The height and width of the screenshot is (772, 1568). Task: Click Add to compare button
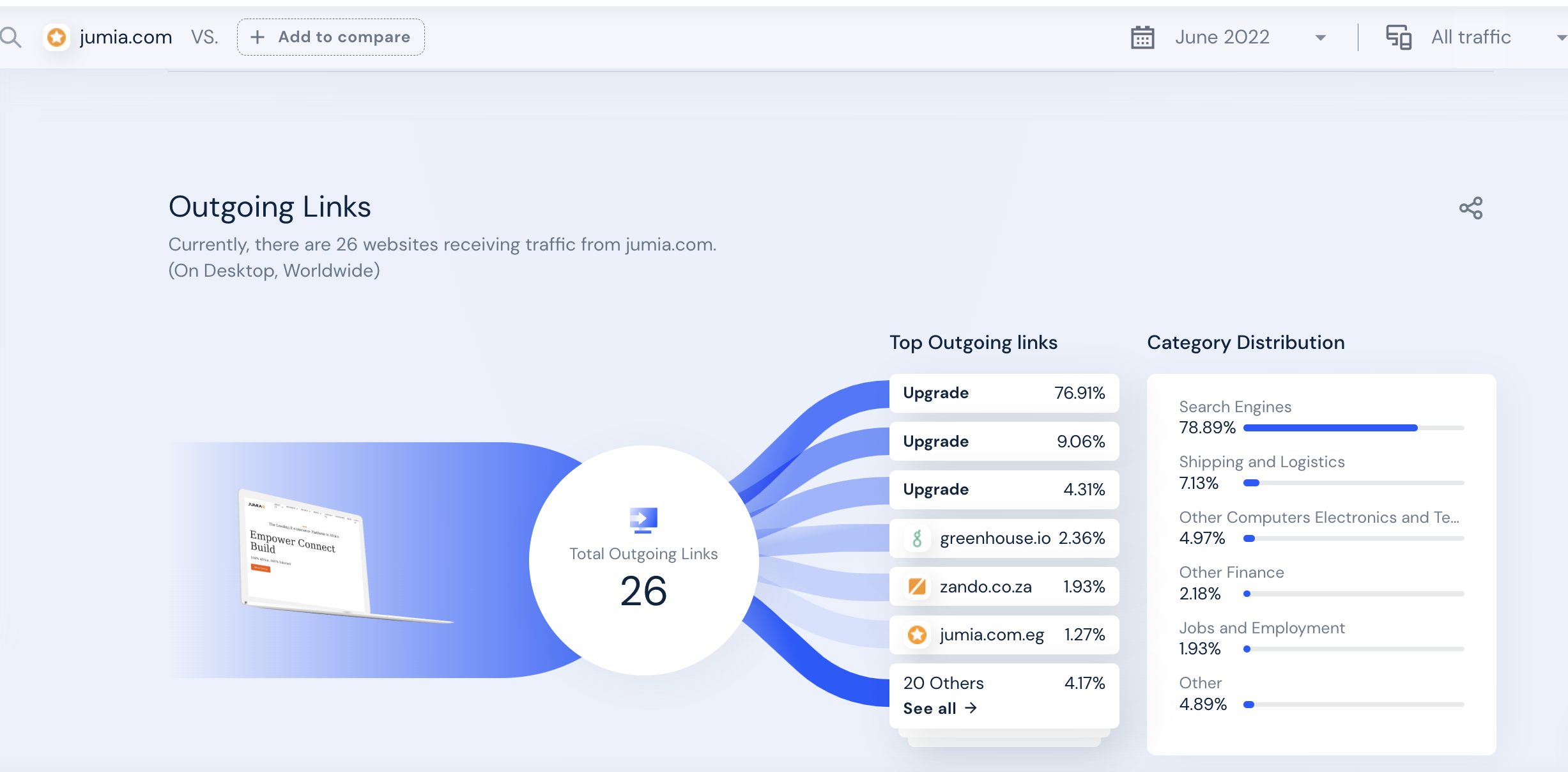coord(331,38)
